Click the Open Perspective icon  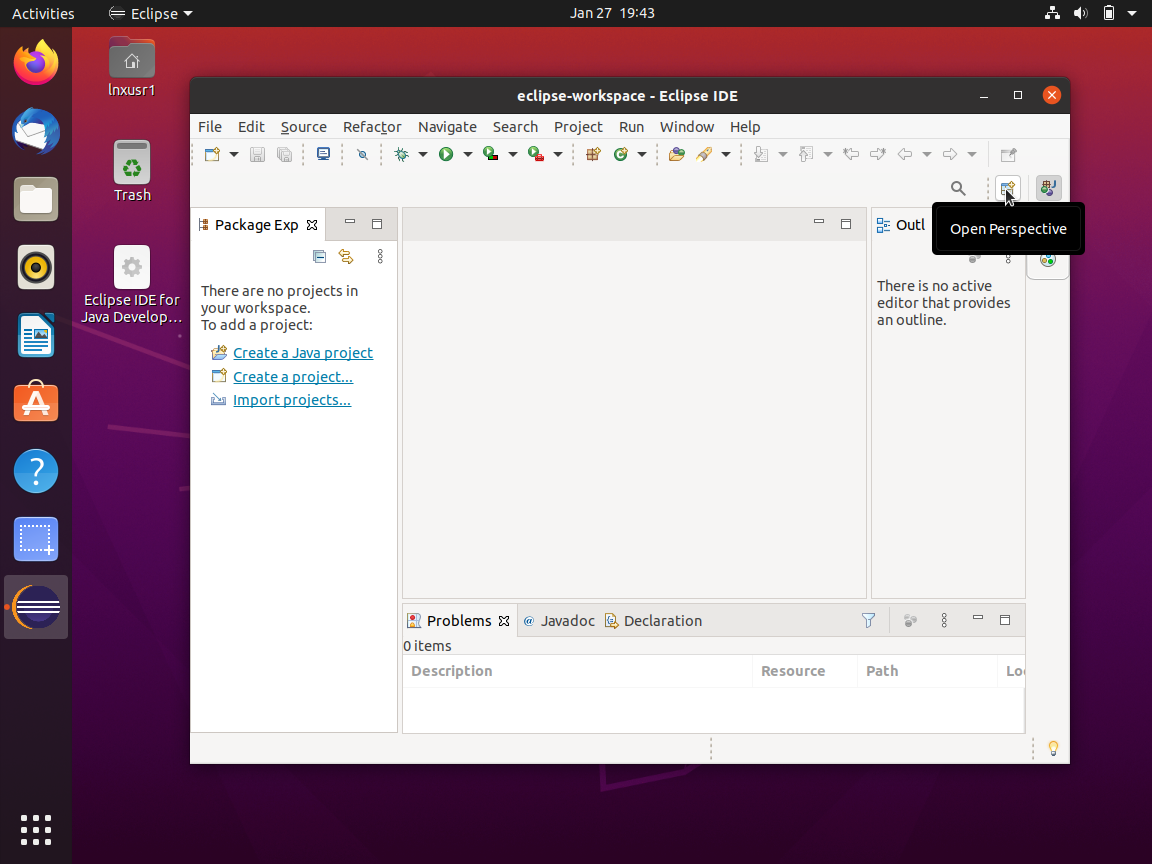1008,188
